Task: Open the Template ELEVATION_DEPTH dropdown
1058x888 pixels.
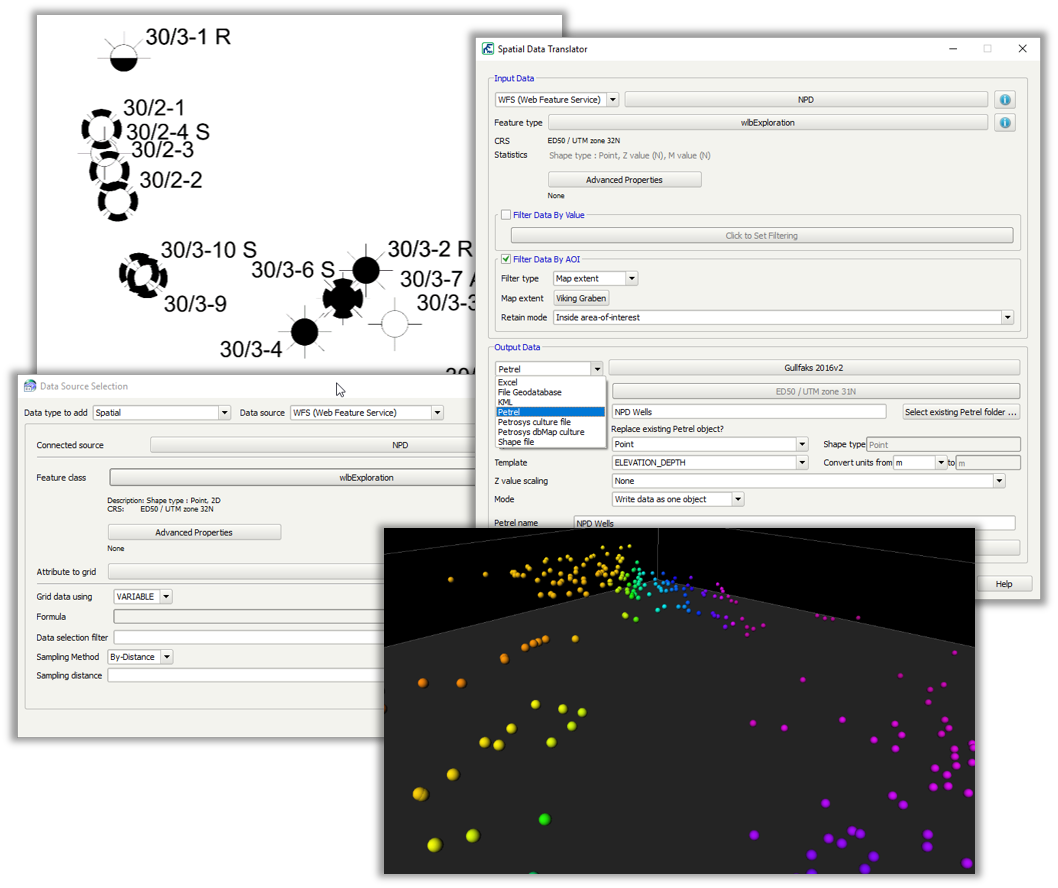Action: (x=801, y=463)
